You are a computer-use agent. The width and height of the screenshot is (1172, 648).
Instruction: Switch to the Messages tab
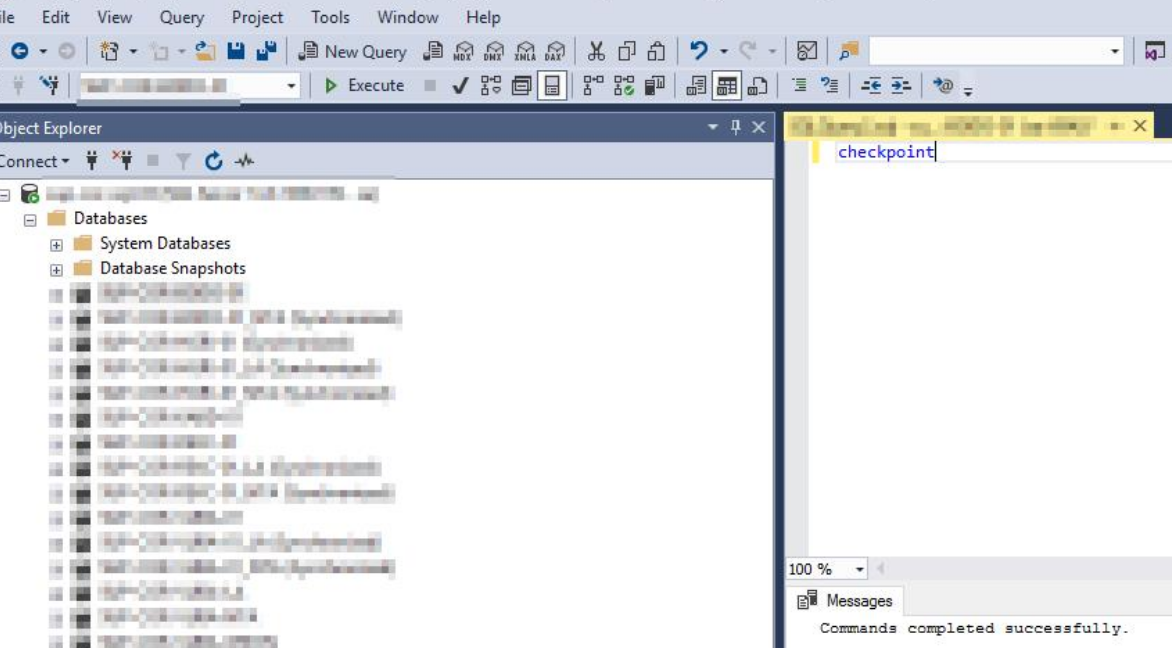[862, 601]
